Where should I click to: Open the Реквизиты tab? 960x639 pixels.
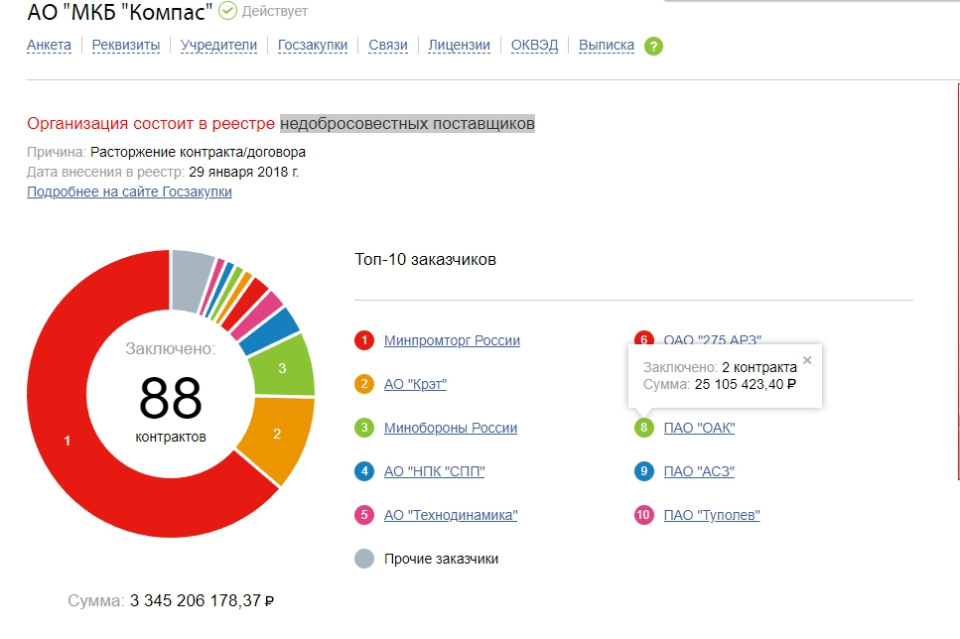click(126, 45)
